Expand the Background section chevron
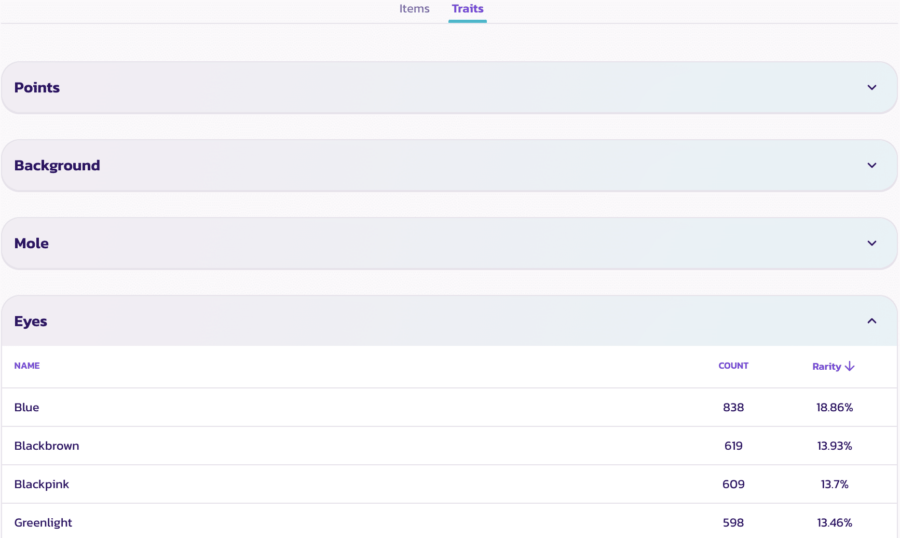Screen dimensions: 900x538 pyautogui.click(x=871, y=166)
